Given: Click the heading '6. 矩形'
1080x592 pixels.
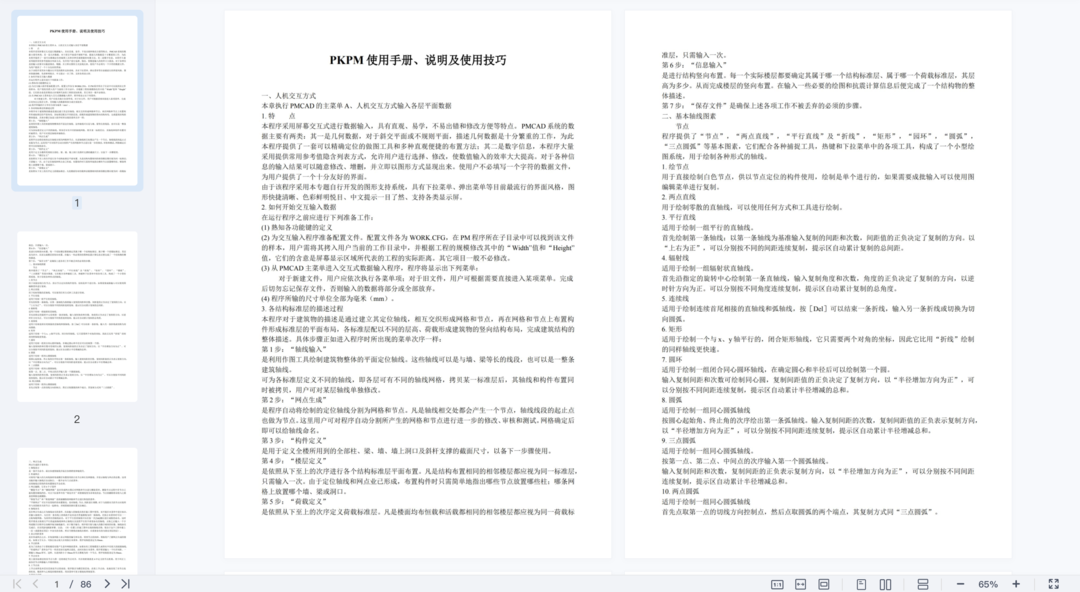Looking at the screenshot, I should click(x=672, y=329).
